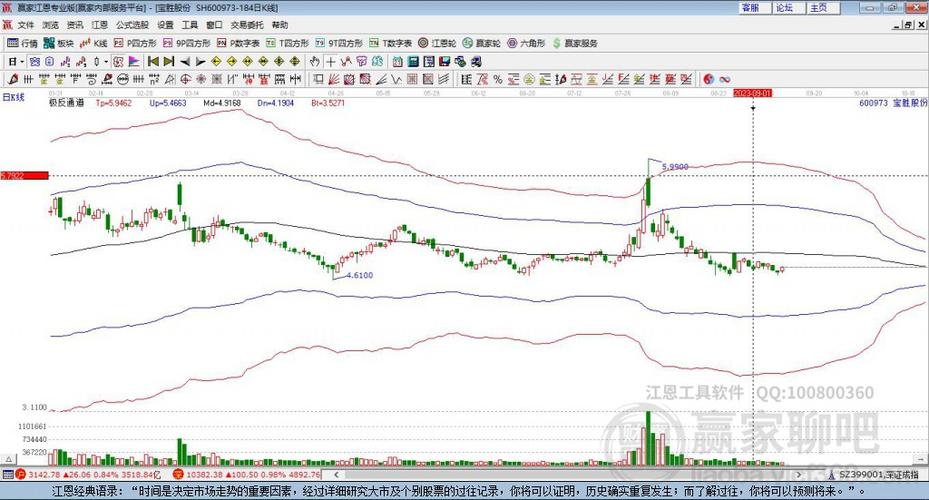The image size is (929, 500).
Task: Click the triangle beside the volume scale
Action: click(x=9, y=459)
